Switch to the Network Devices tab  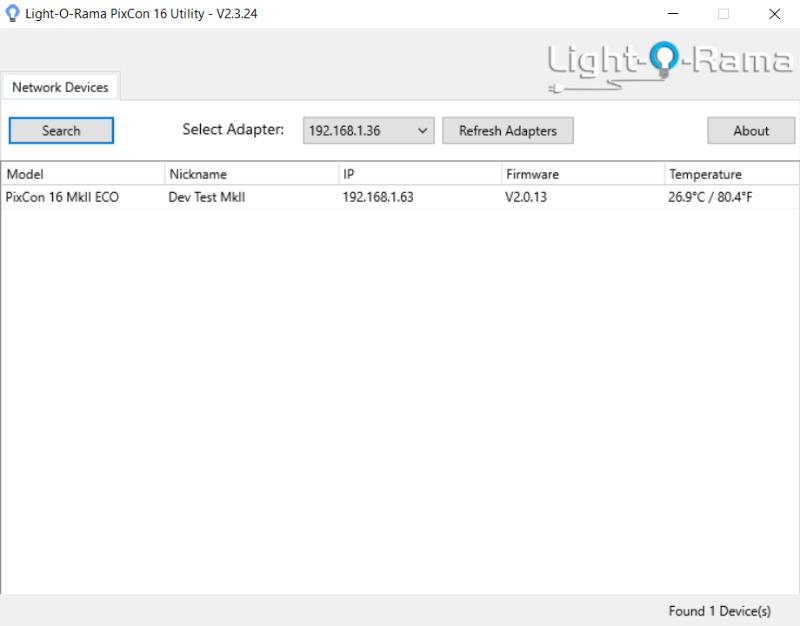pyautogui.click(x=60, y=87)
